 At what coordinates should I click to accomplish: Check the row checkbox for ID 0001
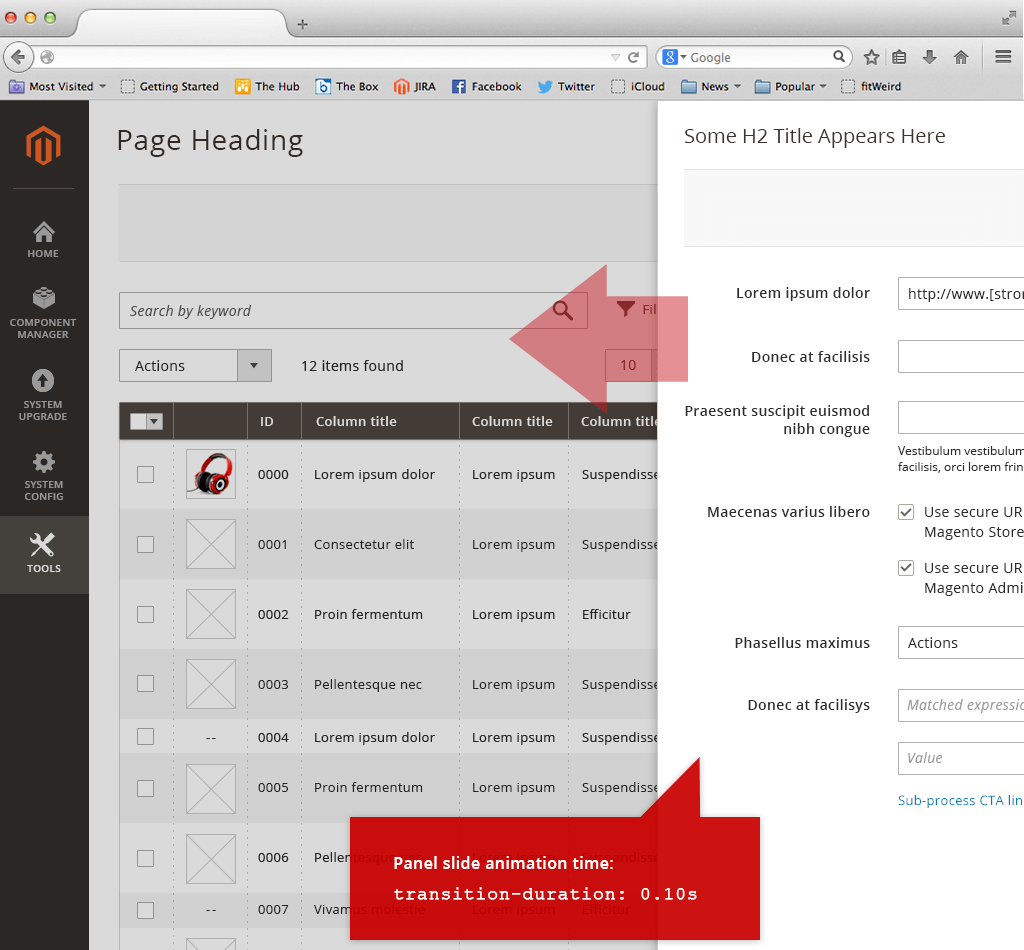[145, 544]
